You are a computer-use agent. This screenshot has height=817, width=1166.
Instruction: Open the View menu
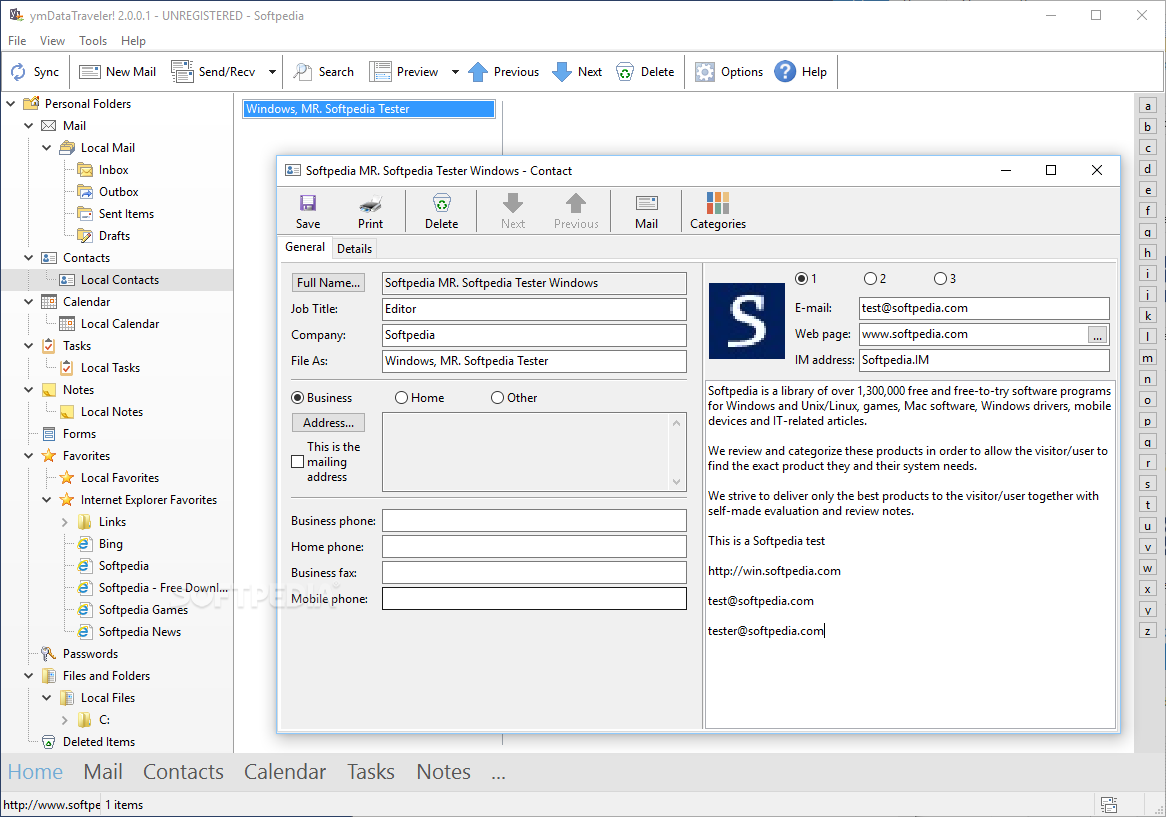[x=52, y=41]
